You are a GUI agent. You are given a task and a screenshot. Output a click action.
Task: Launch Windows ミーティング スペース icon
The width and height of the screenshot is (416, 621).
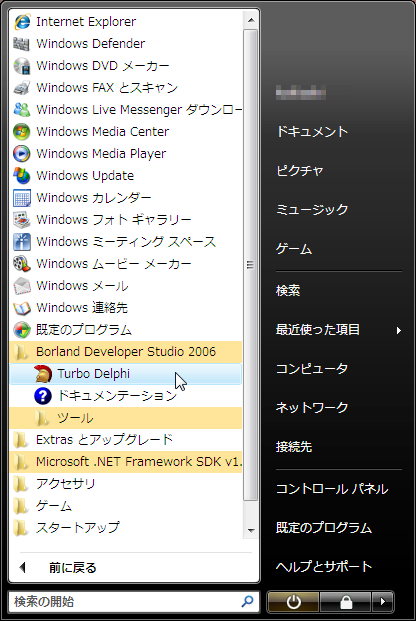(21, 242)
